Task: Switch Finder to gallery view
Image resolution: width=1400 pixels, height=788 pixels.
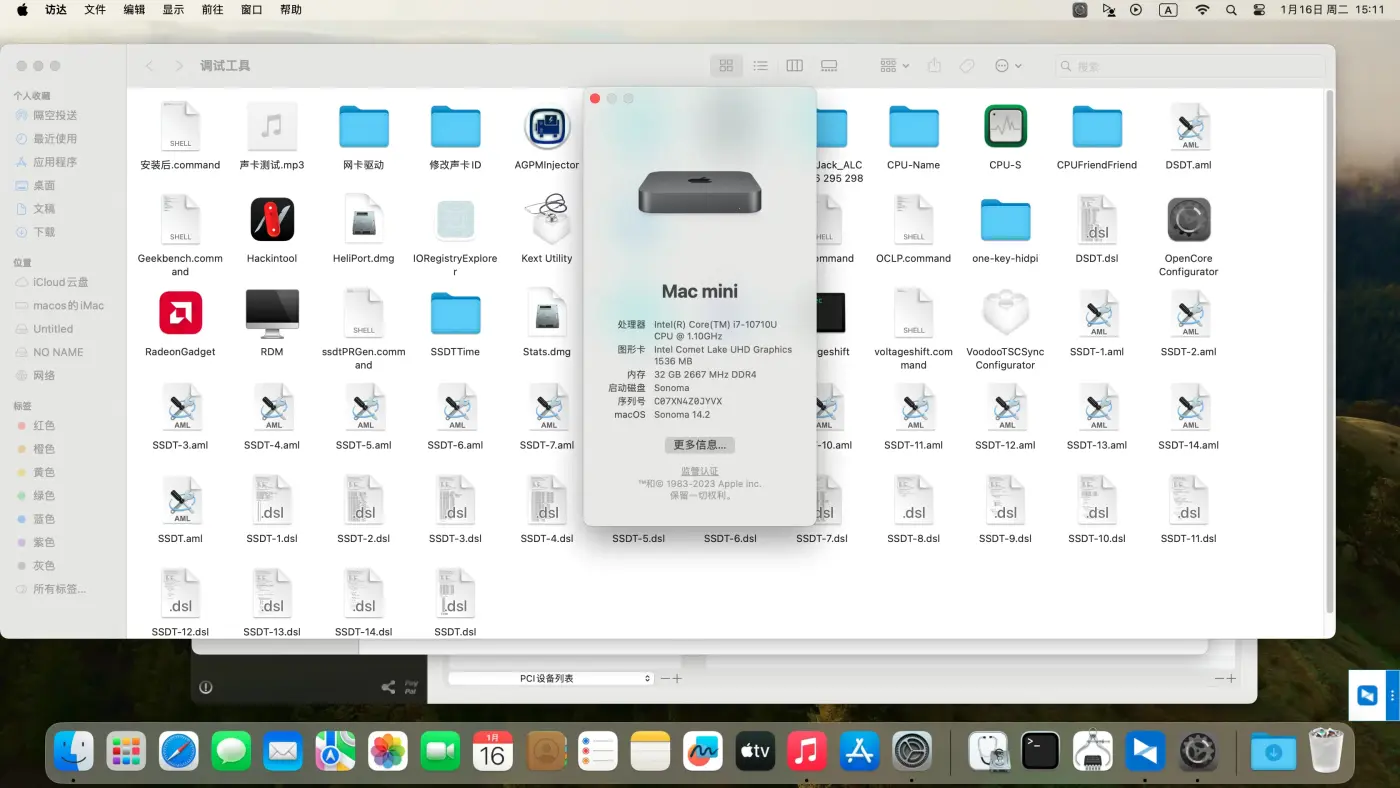Action: [x=828, y=65]
